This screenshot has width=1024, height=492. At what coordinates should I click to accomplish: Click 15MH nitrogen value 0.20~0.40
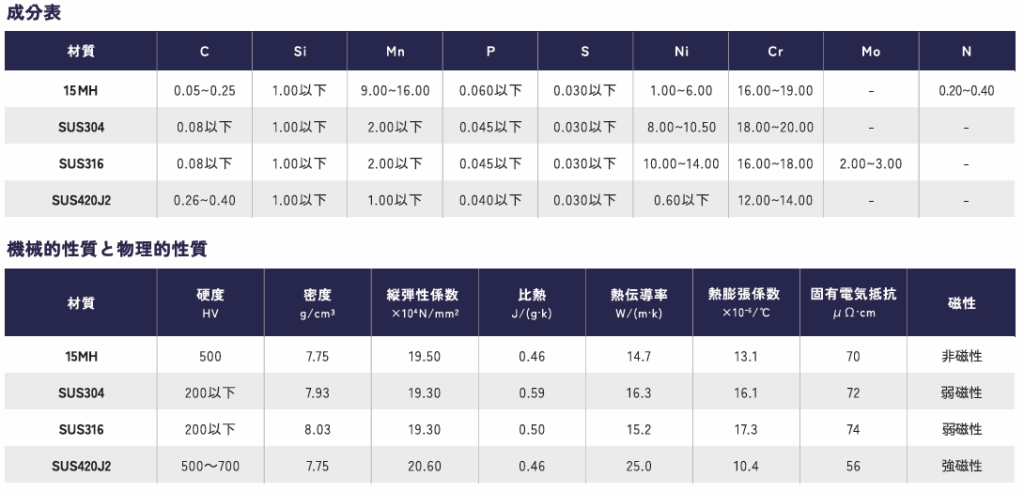[x=967, y=91]
